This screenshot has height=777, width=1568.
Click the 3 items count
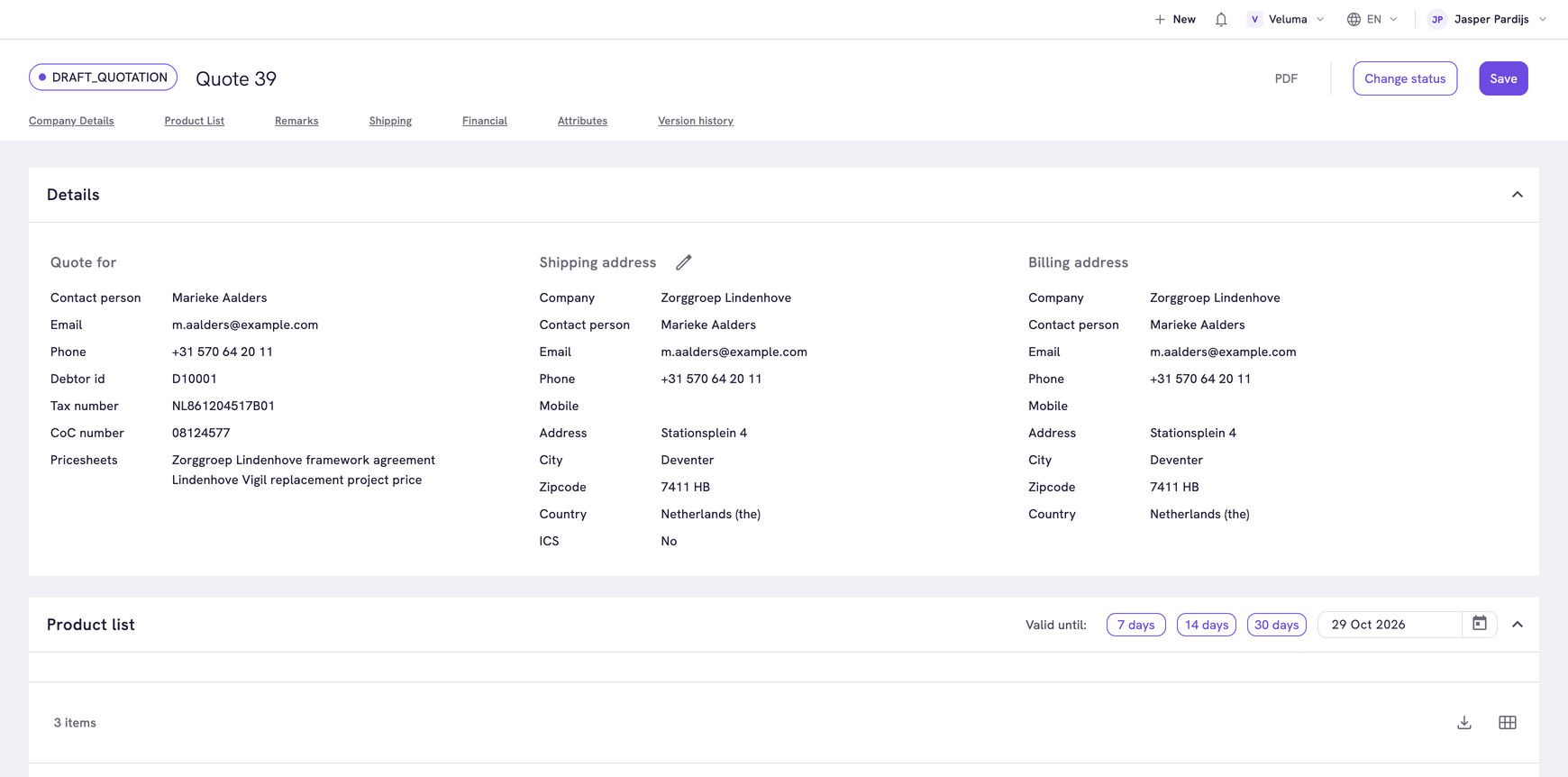tap(75, 723)
